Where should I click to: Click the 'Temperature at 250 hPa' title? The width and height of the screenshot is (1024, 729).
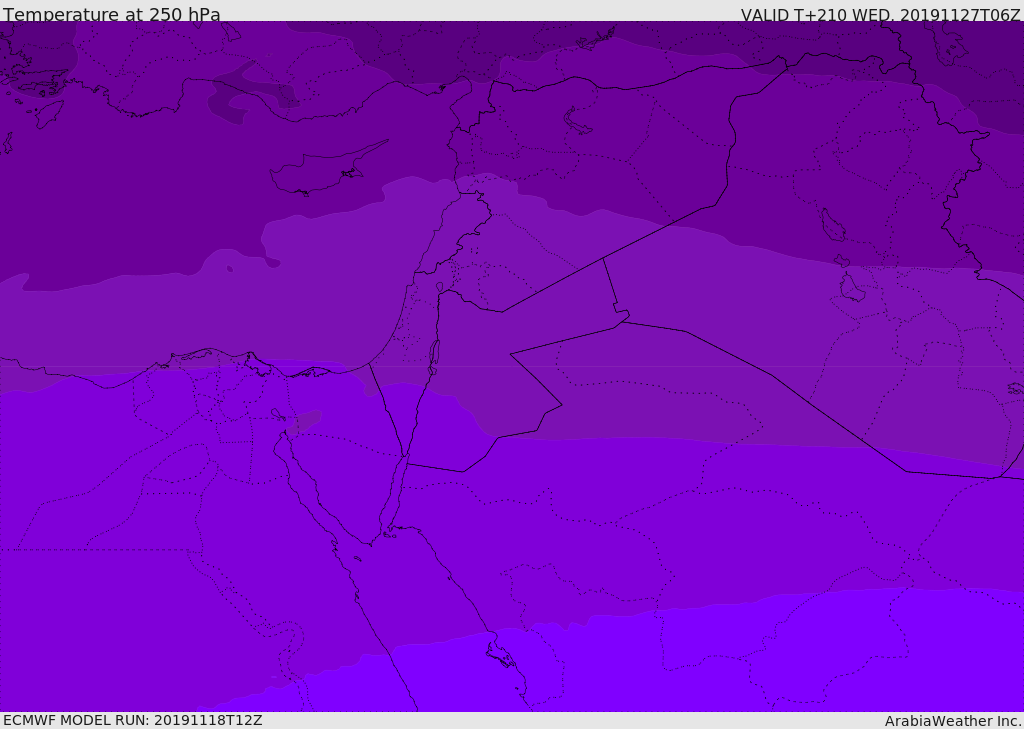[x=112, y=14]
